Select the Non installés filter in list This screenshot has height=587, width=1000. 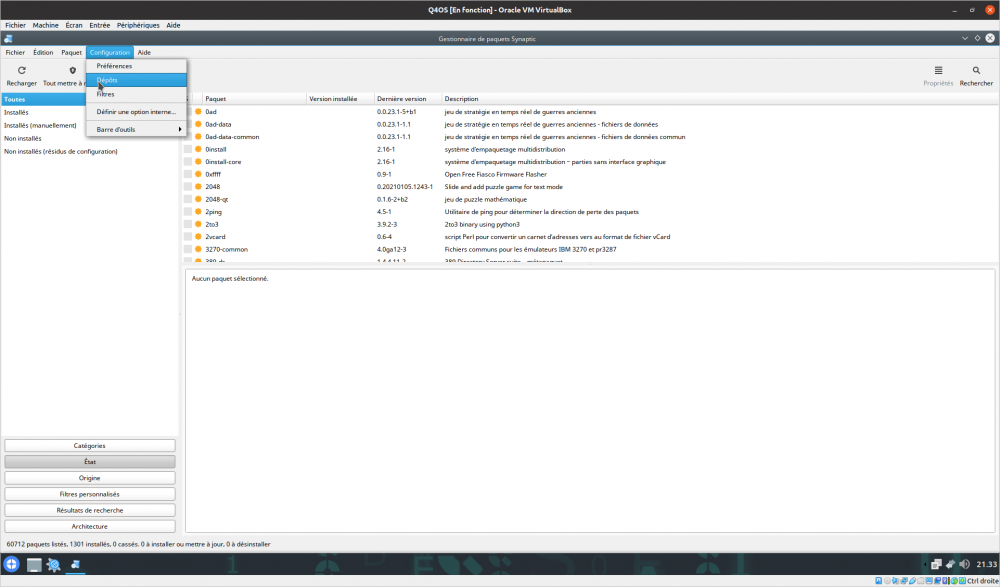(x=23, y=138)
